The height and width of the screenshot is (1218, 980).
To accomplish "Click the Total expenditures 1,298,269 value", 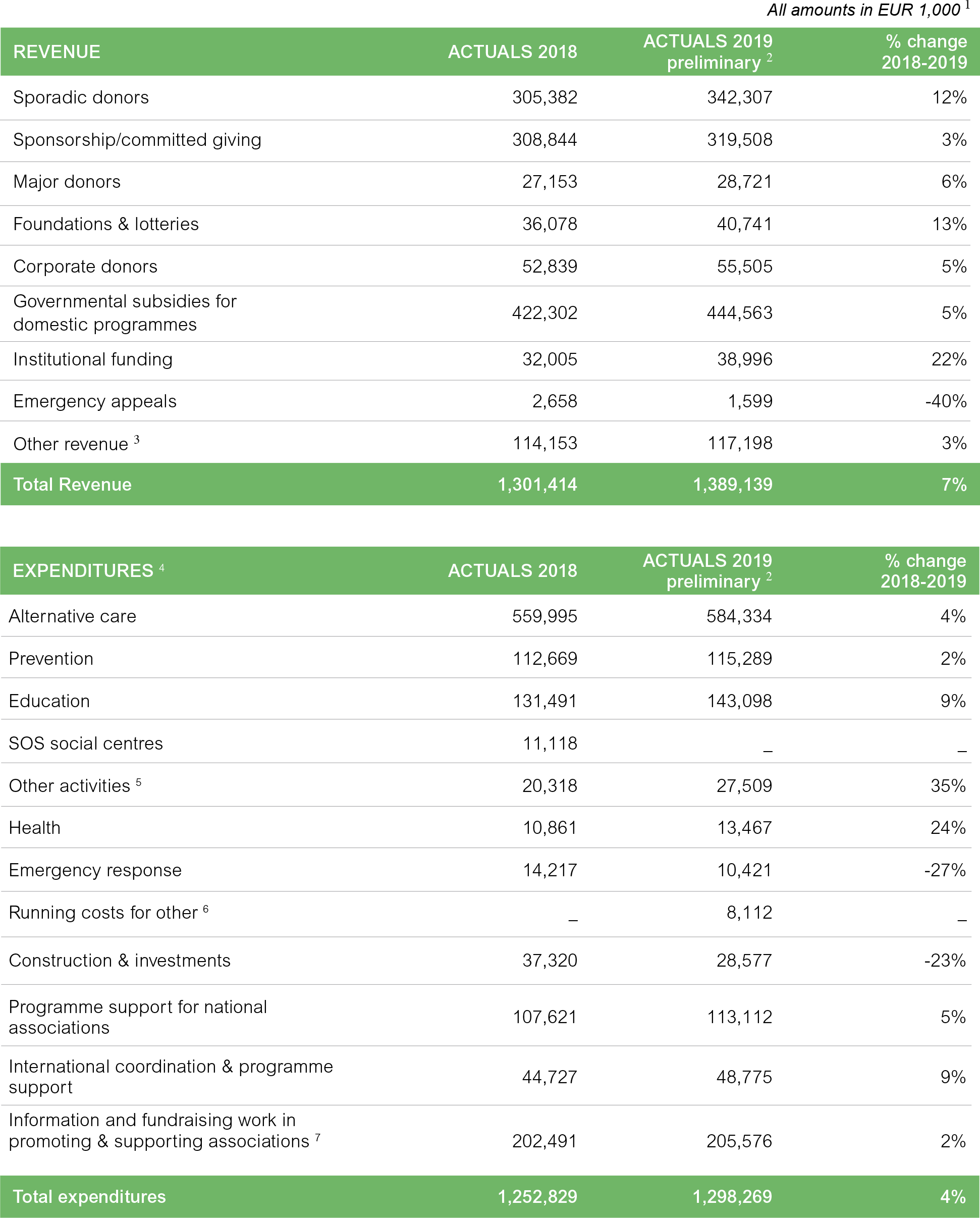I will (732, 1196).
